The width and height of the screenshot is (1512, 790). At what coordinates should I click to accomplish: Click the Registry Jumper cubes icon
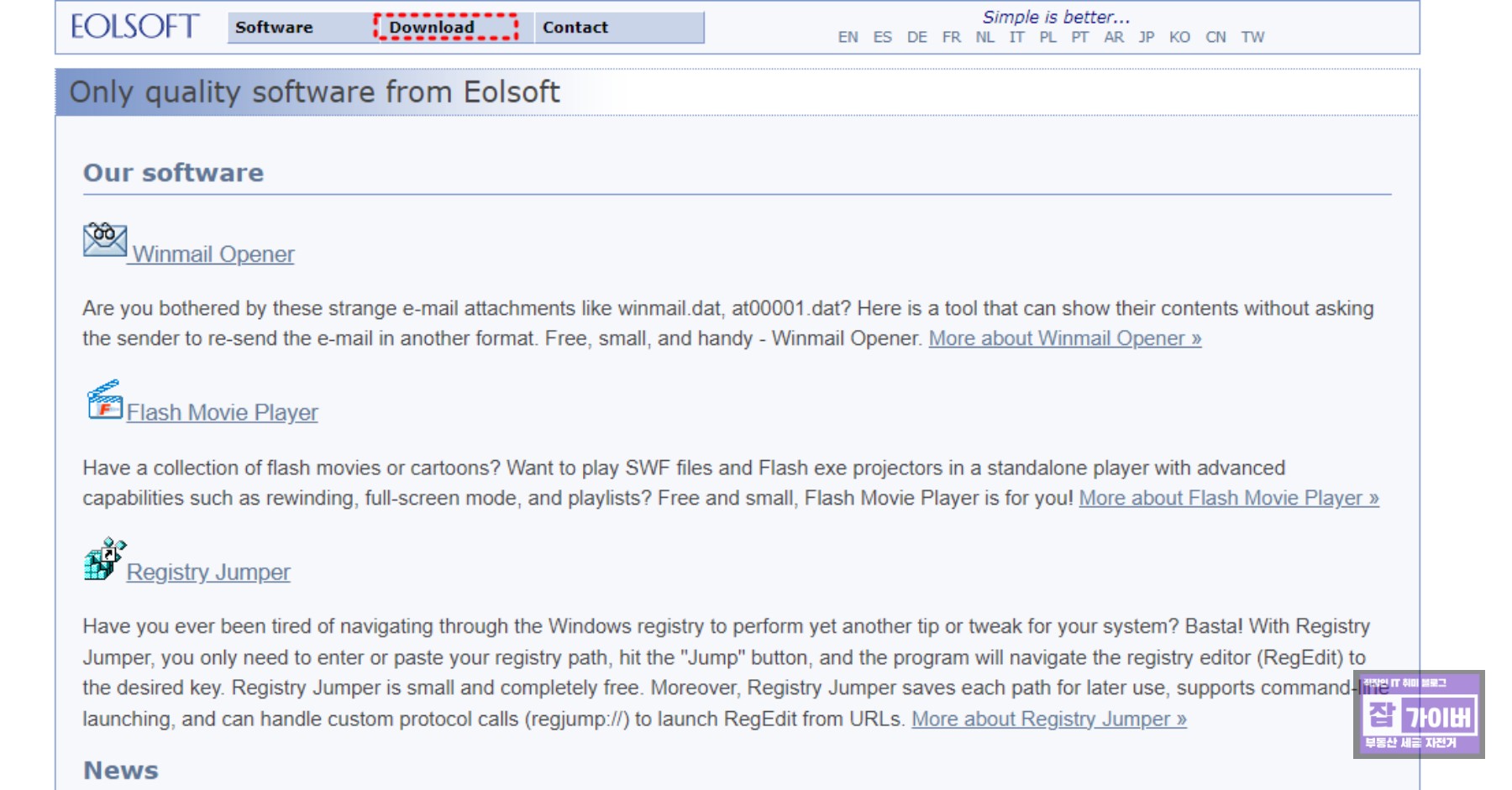[105, 559]
